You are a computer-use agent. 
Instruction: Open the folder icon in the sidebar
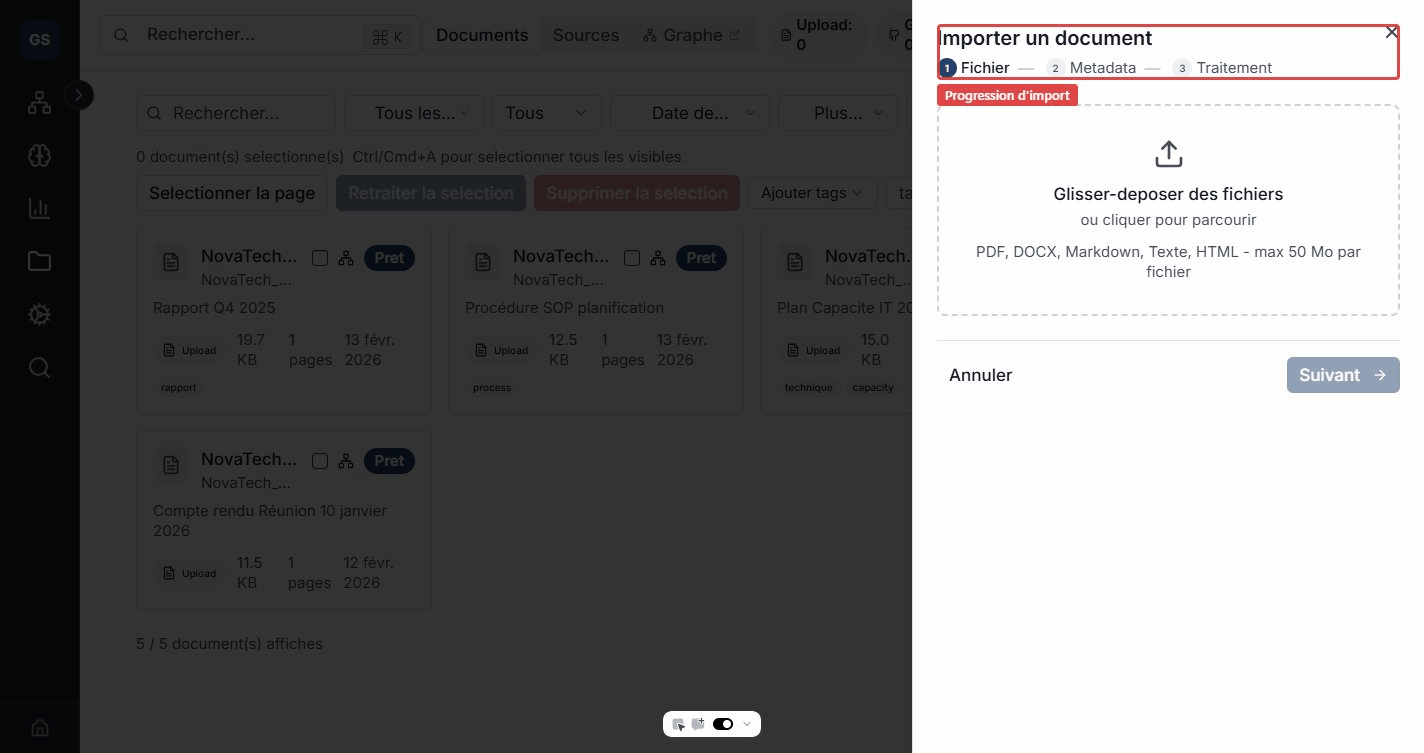[x=40, y=261]
